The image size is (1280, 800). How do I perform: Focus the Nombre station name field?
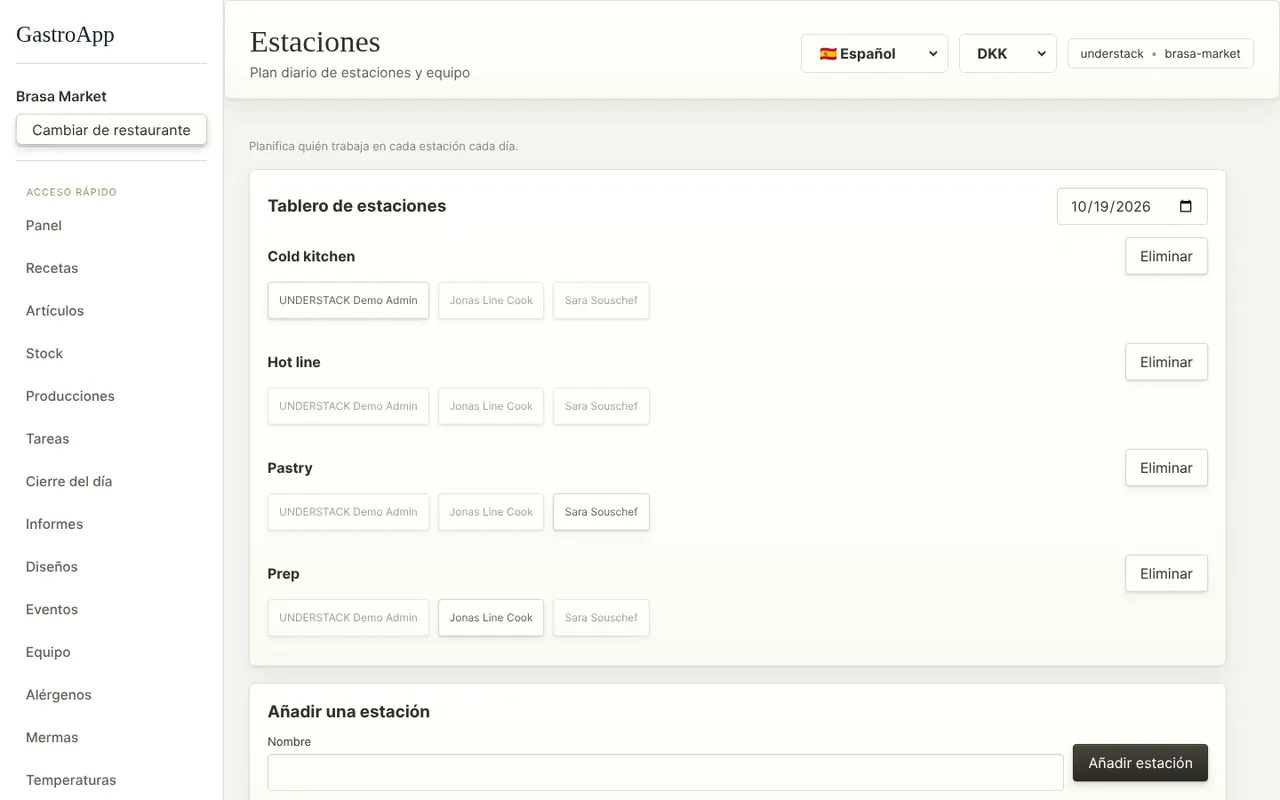point(665,773)
